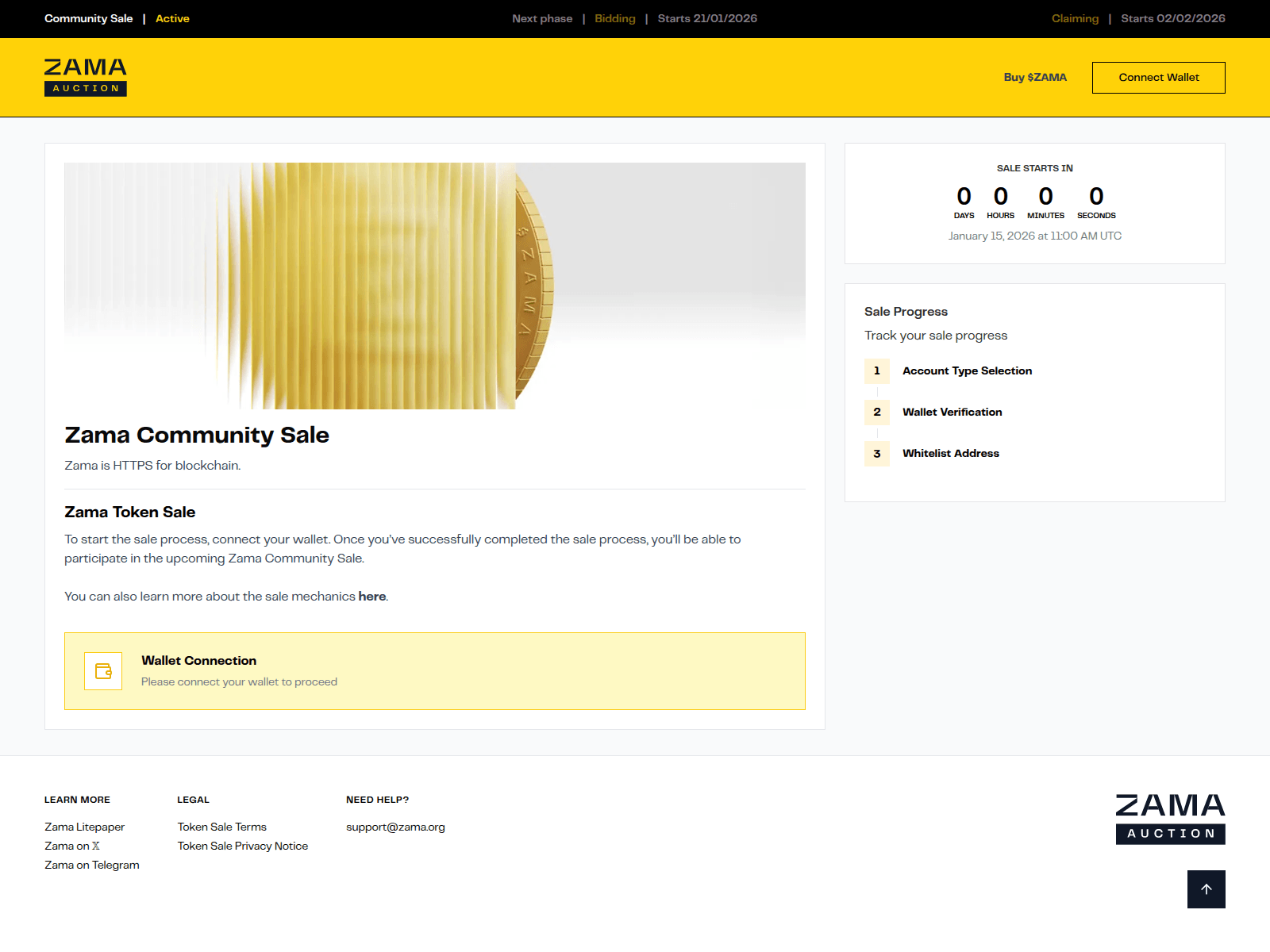
Task: Open the Token Sale Privacy Notice link
Action: tap(243, 846)
